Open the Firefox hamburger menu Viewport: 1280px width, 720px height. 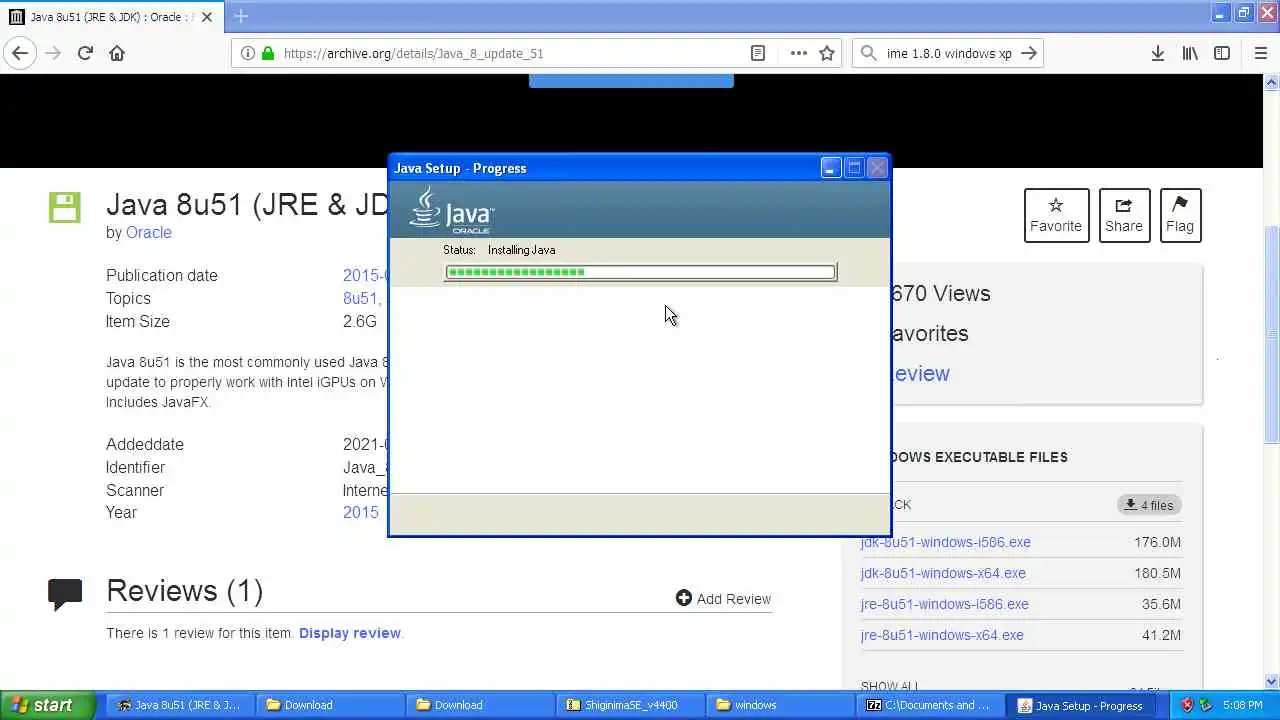click(x=1260, y=53)
